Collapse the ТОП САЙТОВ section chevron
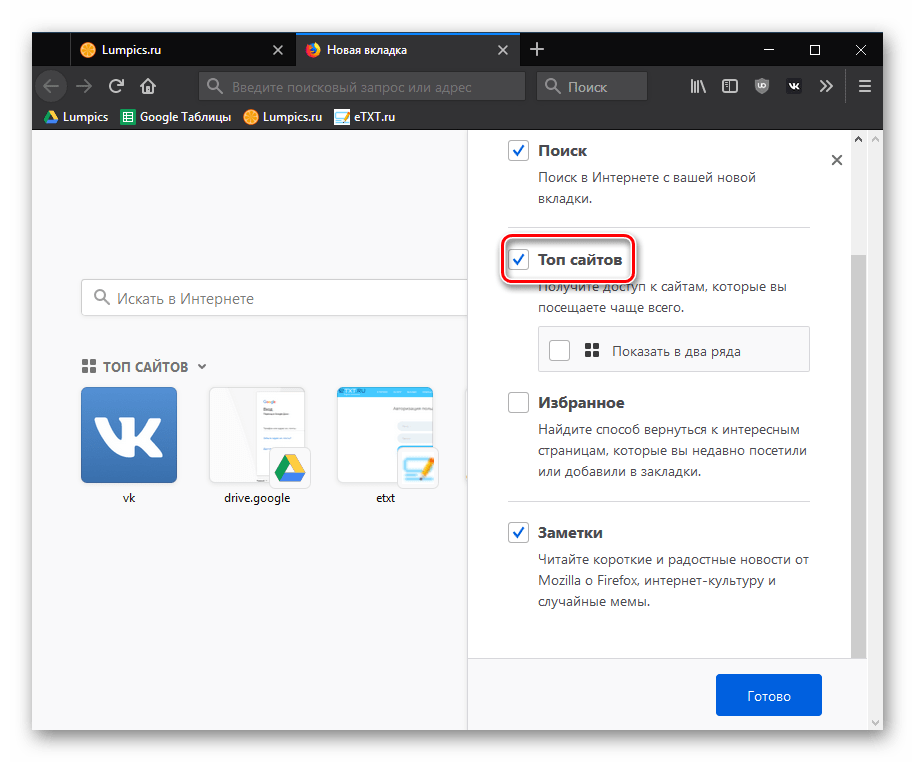The height and width of the screenshot is (762, 915). pyautogui.click(x=202, y=367)
